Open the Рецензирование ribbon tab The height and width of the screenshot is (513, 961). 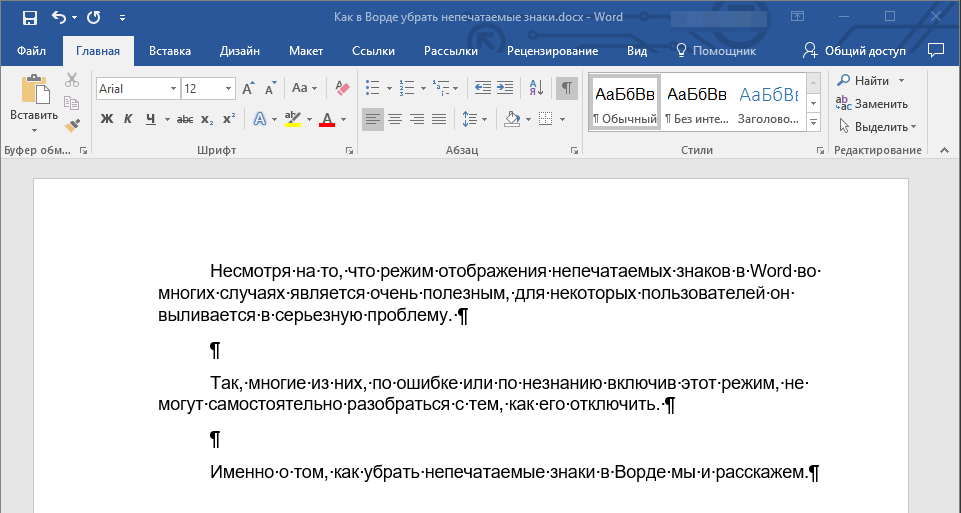(552, 51)
